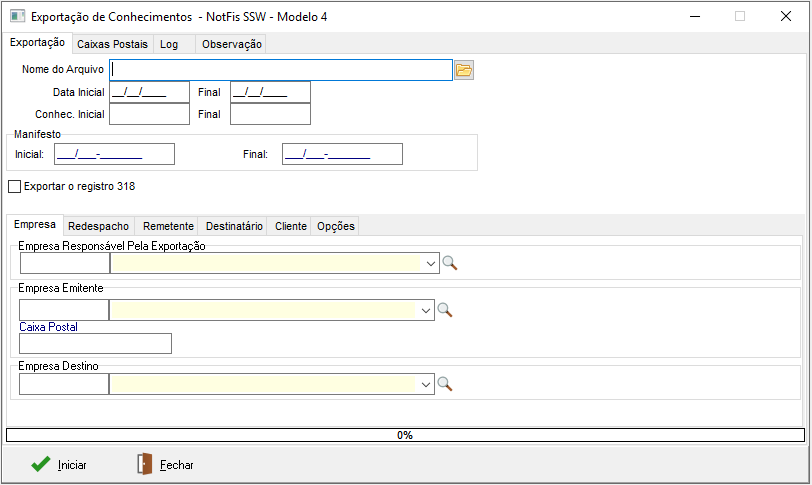Click the search magnifier next to Empresa Emitente
This screenshot has height=485, width=812.
click(445, 310)
